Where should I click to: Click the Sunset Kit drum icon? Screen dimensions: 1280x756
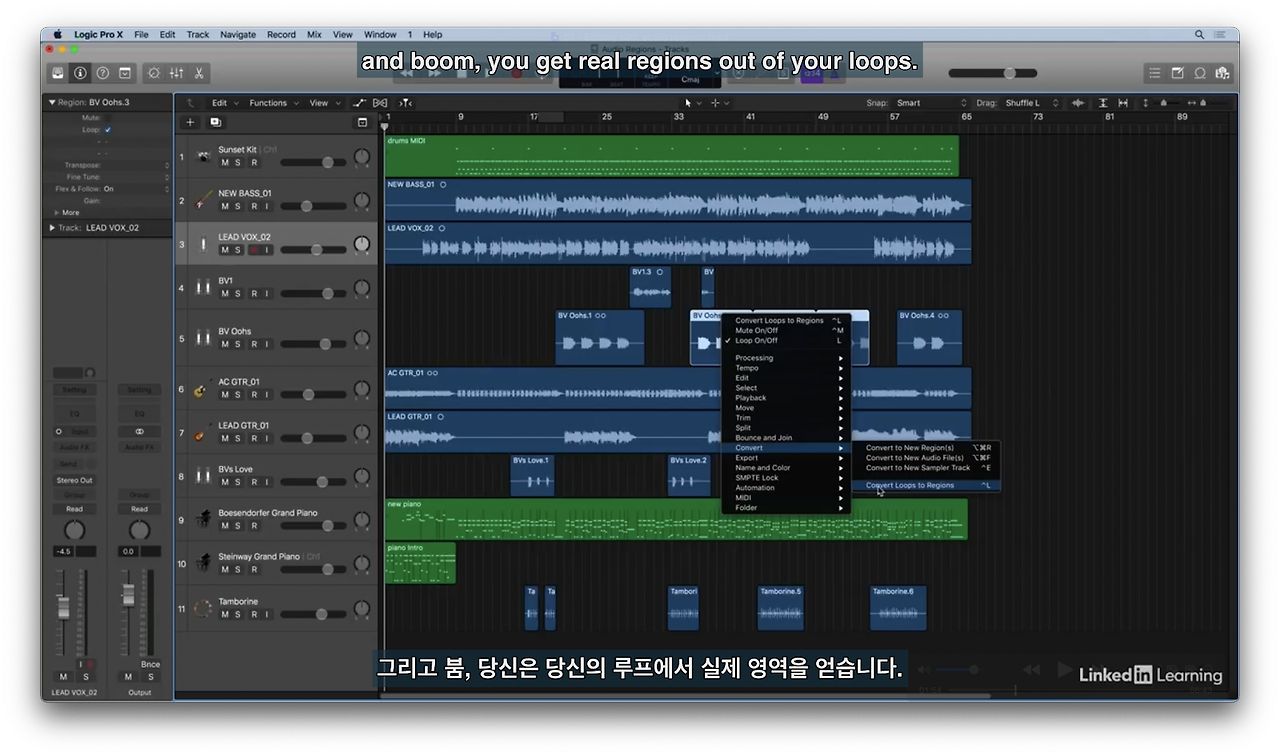coord(203,157)
